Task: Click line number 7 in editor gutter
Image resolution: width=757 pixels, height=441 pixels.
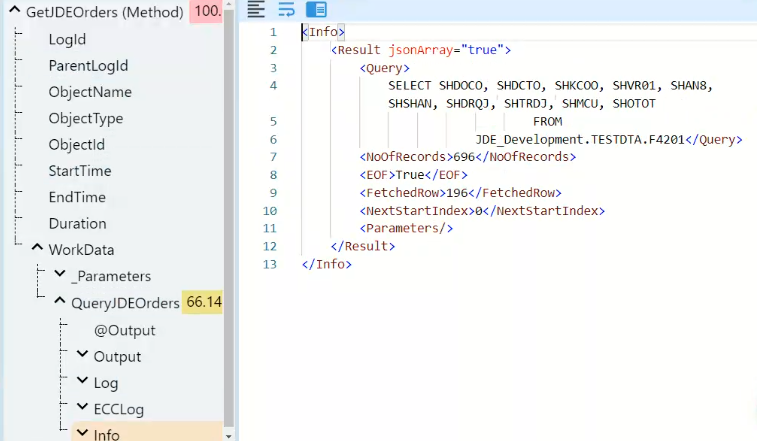Action: [x=273, y=157]
